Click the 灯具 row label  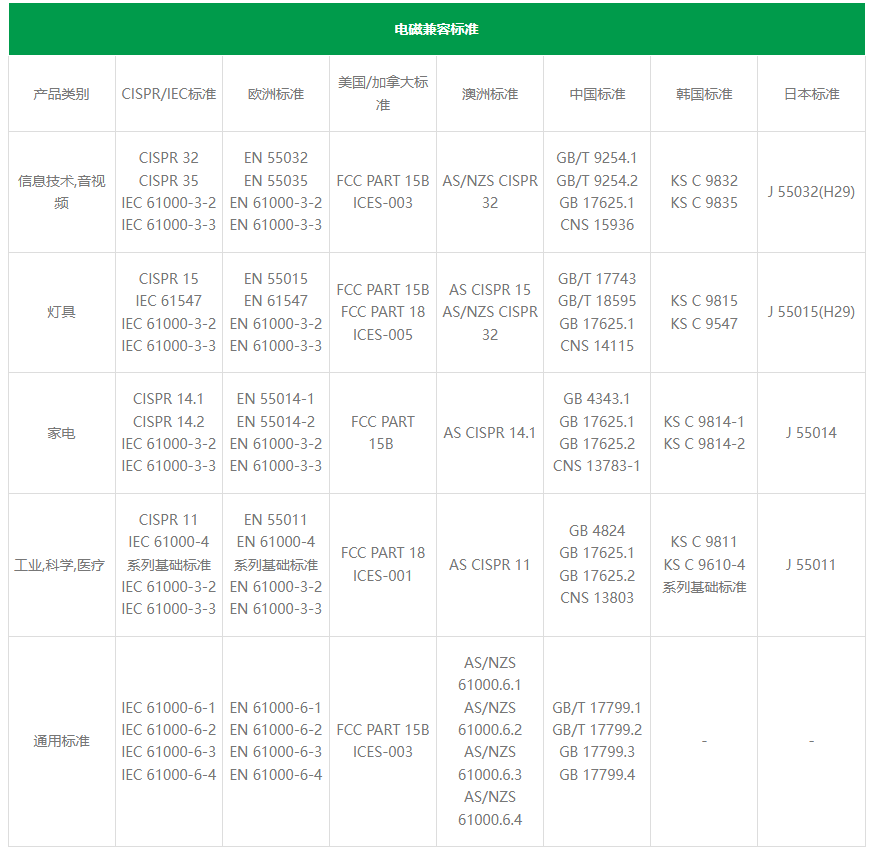(x=61, y=312)
